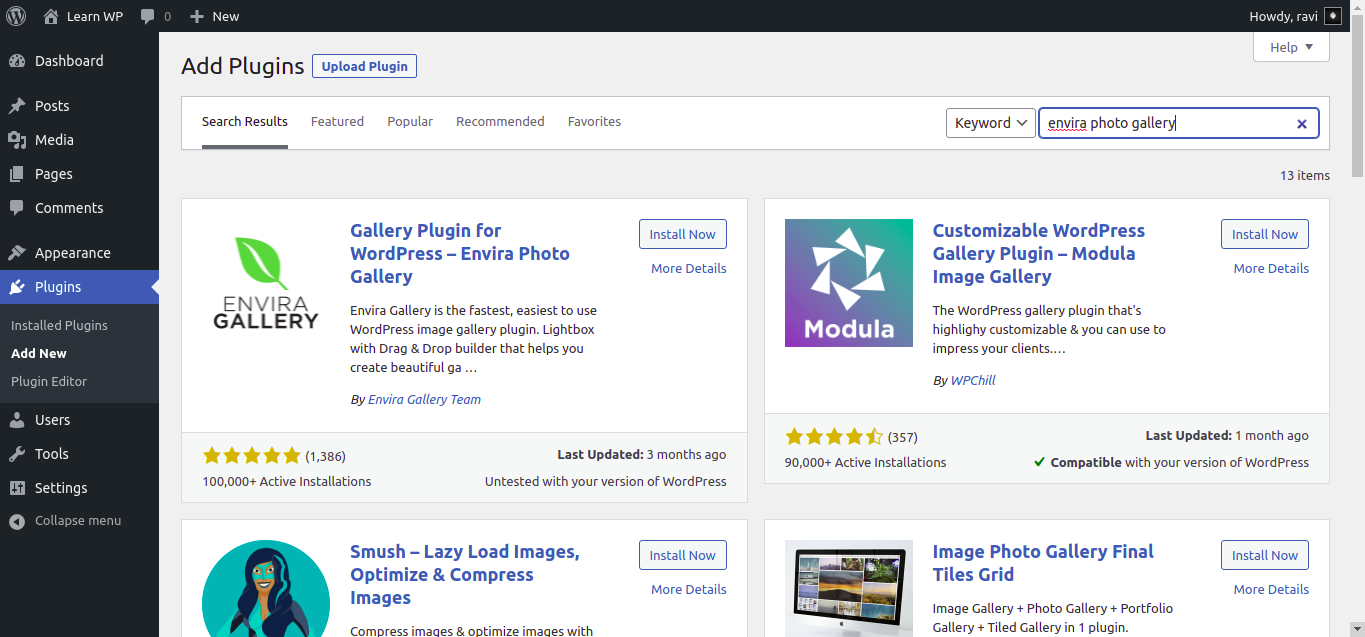Open Smush – Lazy Load Images title link
1365x637 pixels.
(465, 574)
